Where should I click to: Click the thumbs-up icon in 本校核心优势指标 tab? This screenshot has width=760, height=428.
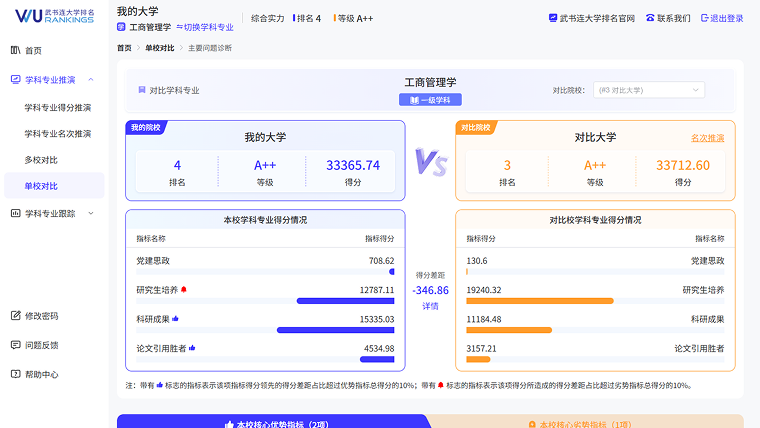coord(229,425)
